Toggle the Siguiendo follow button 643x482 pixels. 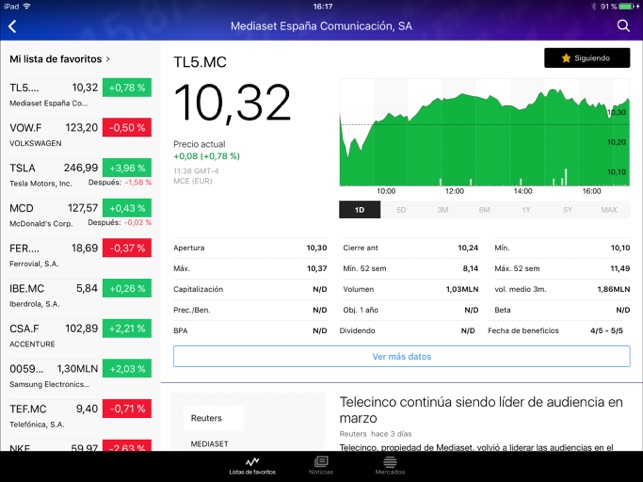click(587, 58)
